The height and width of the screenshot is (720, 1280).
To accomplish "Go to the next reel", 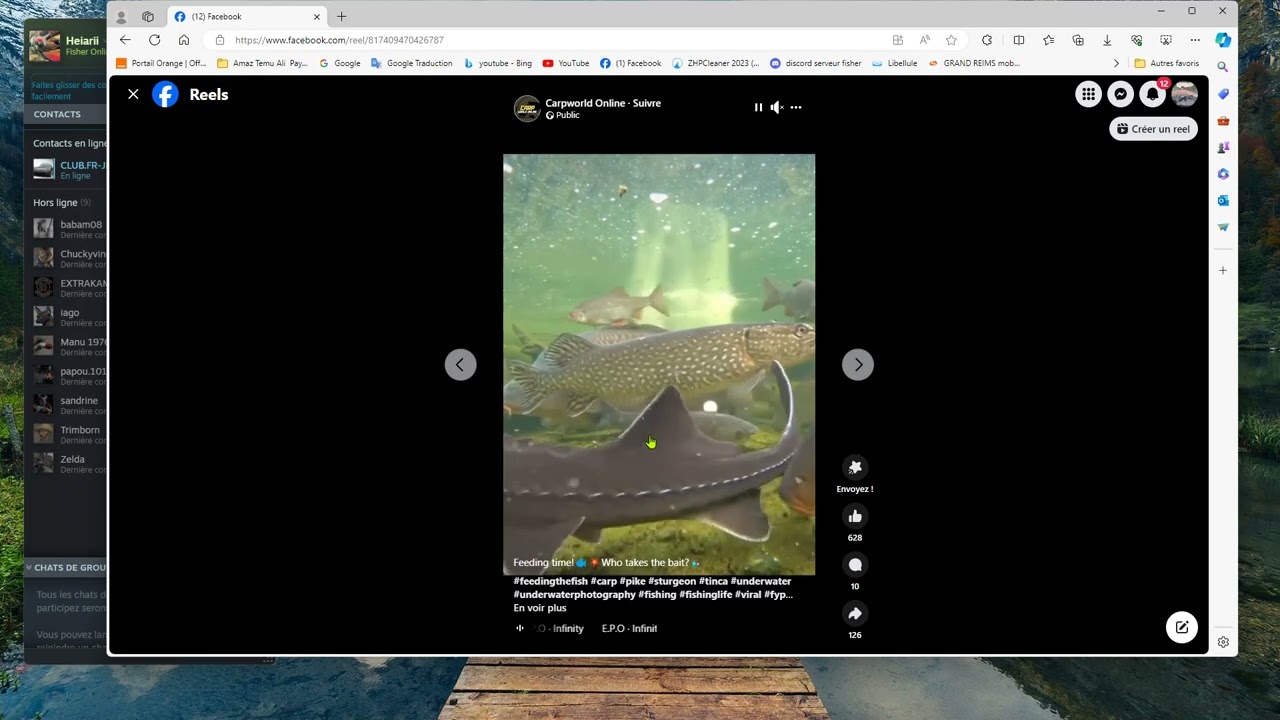I will point(858,365).
